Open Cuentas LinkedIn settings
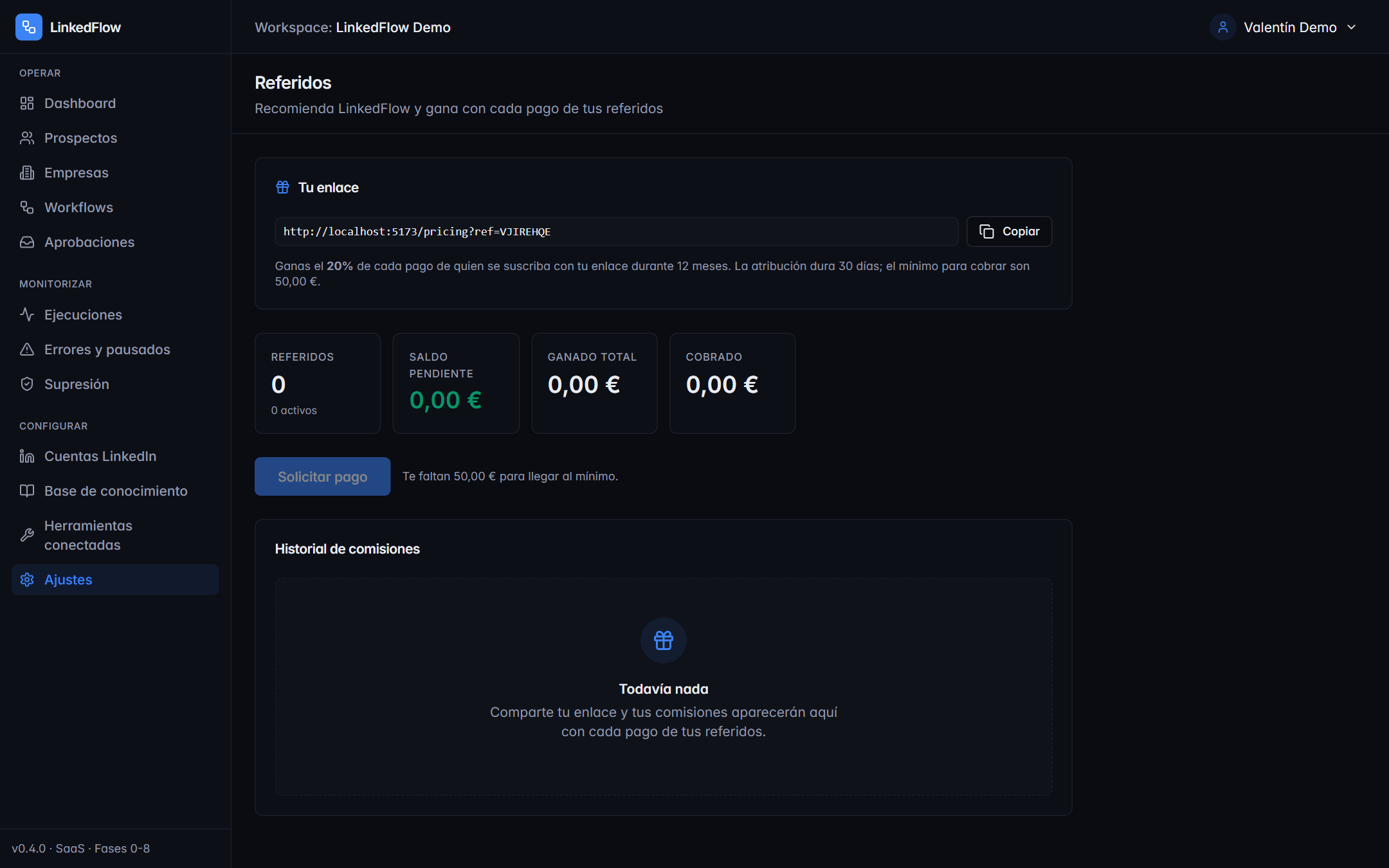Image resolution: width=1389 pixels, height=868 pixels. (x=115, y=457)
